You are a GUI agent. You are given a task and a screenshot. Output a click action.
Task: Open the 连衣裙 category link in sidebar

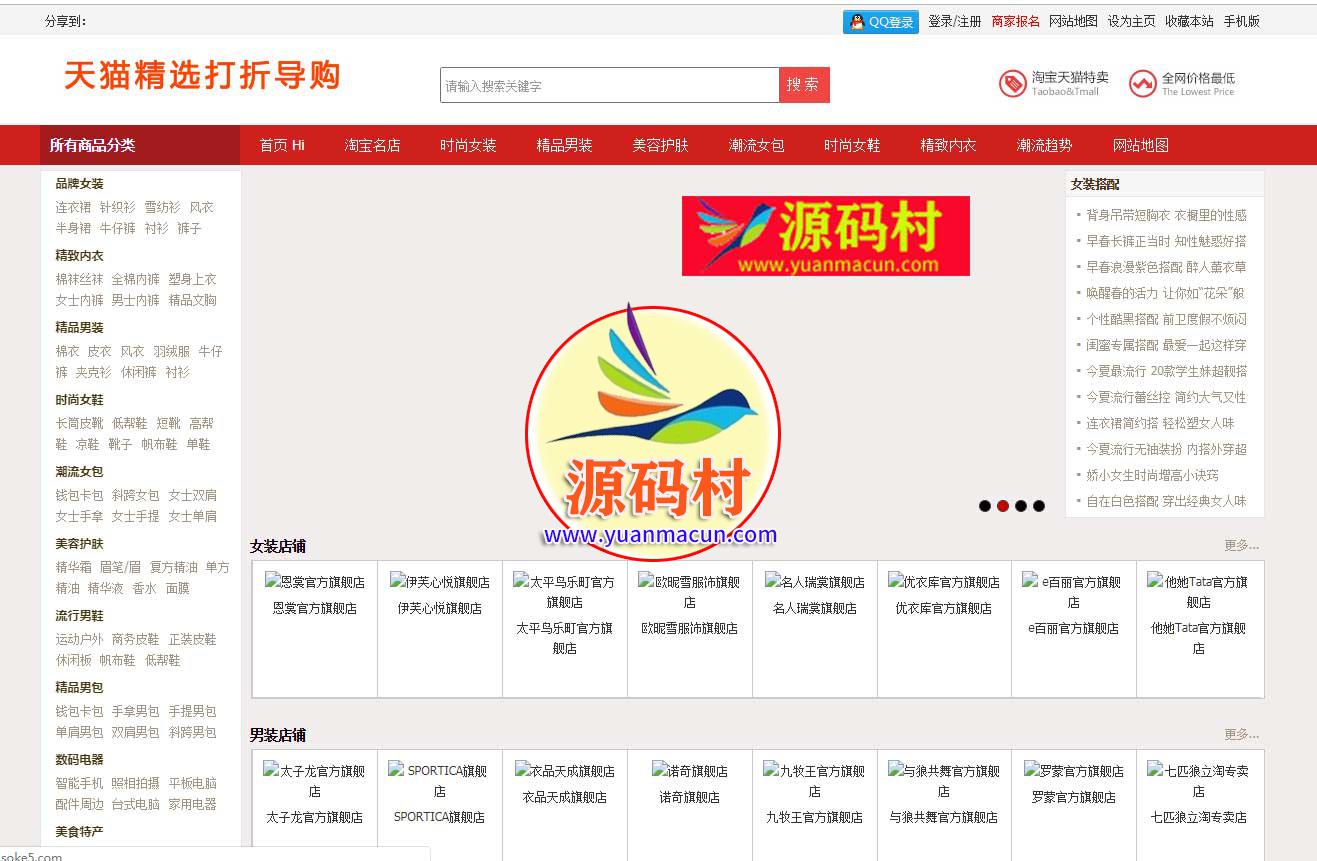click(x=73, y=207)
